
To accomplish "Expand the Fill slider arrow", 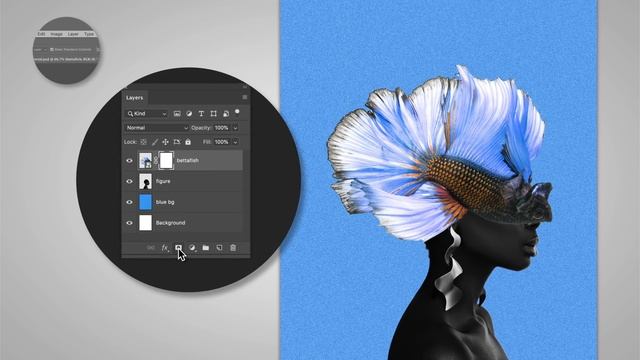I will point(236,142).
